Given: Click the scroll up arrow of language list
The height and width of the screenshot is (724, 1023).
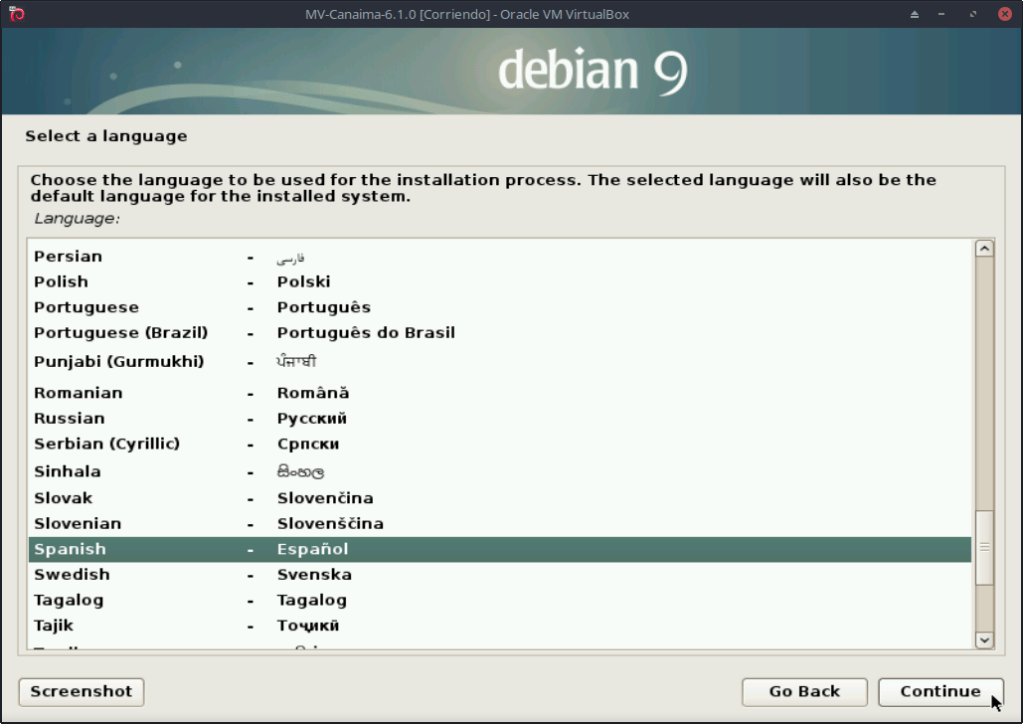Looking at the screenshot, I should pos(984,249).
